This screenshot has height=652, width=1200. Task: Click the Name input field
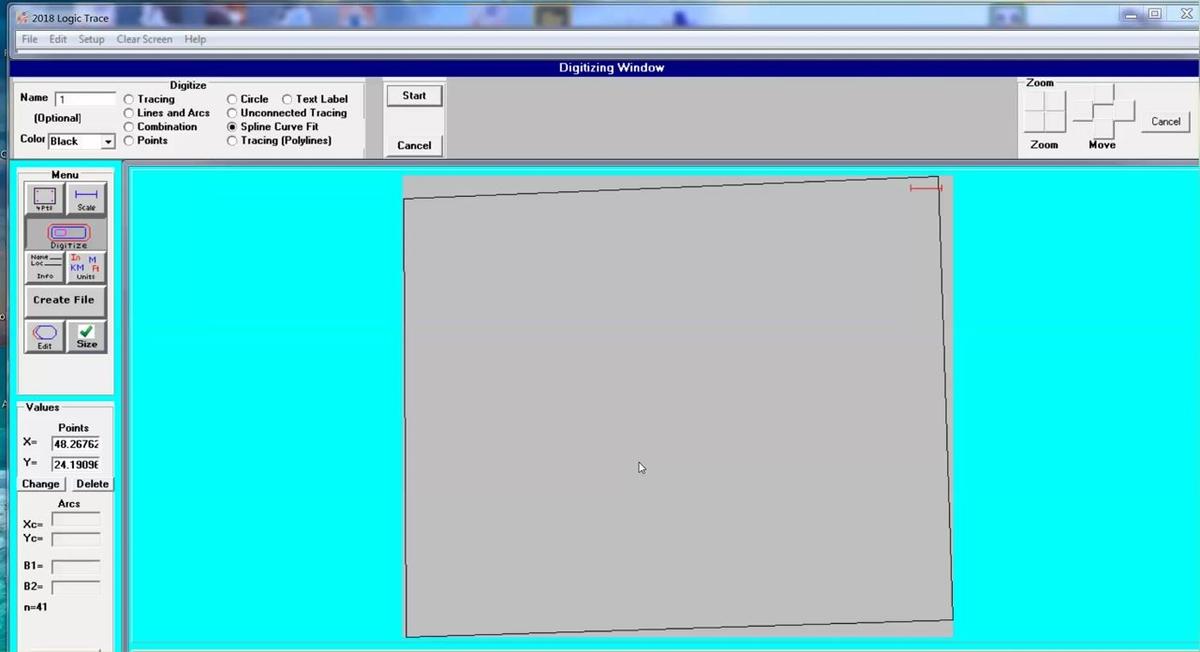pyautogui.click(x=85, y=99)
